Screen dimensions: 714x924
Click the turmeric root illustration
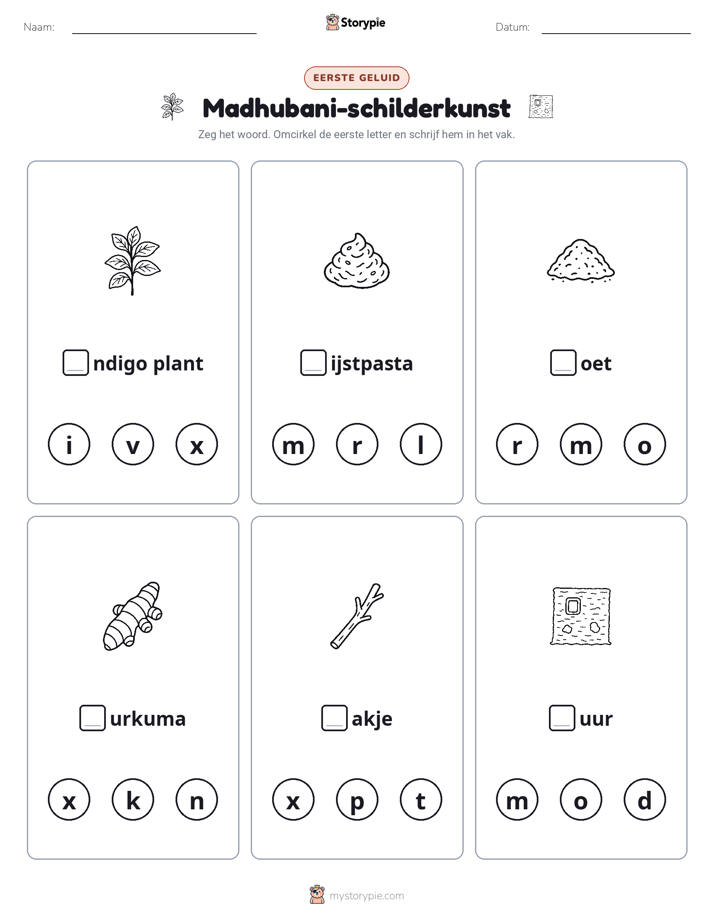132,616
